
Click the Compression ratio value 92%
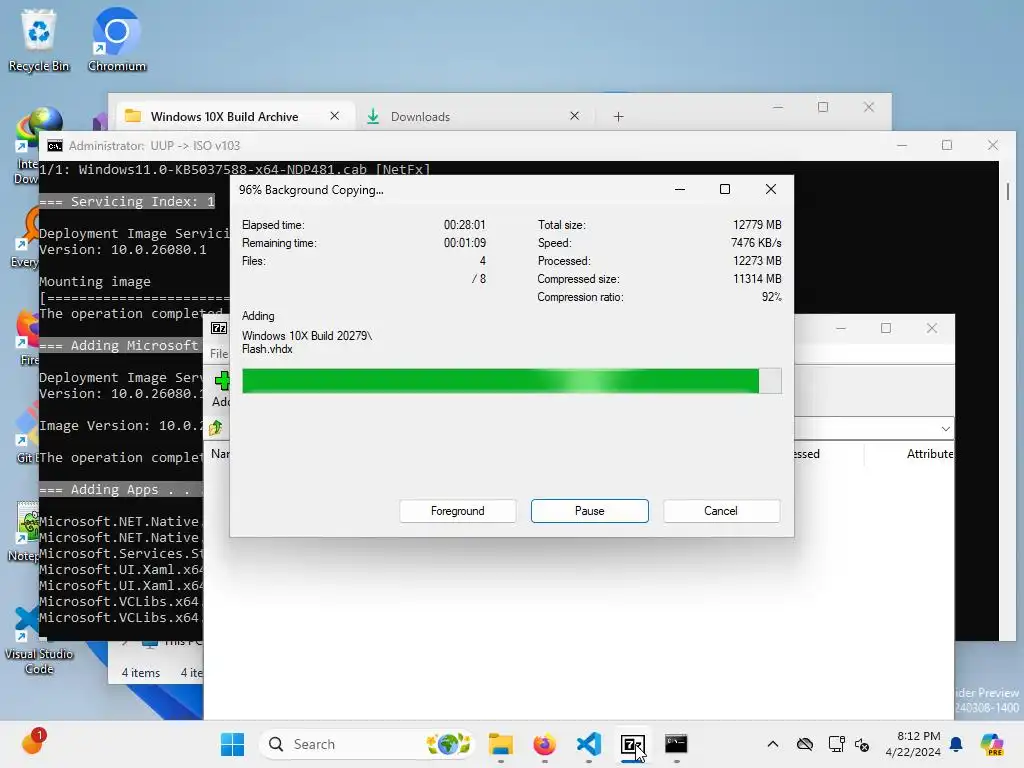771,297
